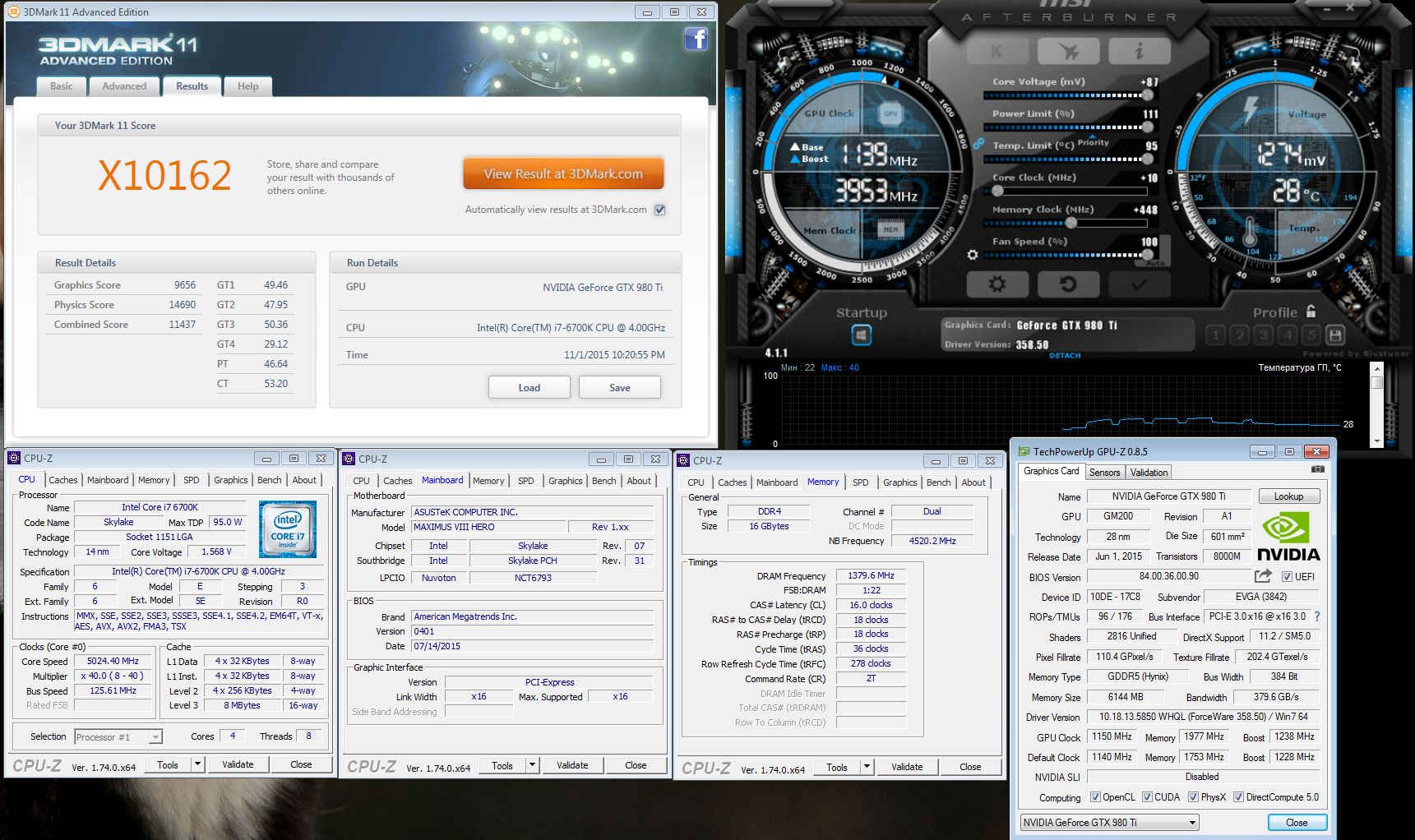Save profile with floppy disk icon
This screenshot has width=1415, height=840.
tap(1336, 335)
